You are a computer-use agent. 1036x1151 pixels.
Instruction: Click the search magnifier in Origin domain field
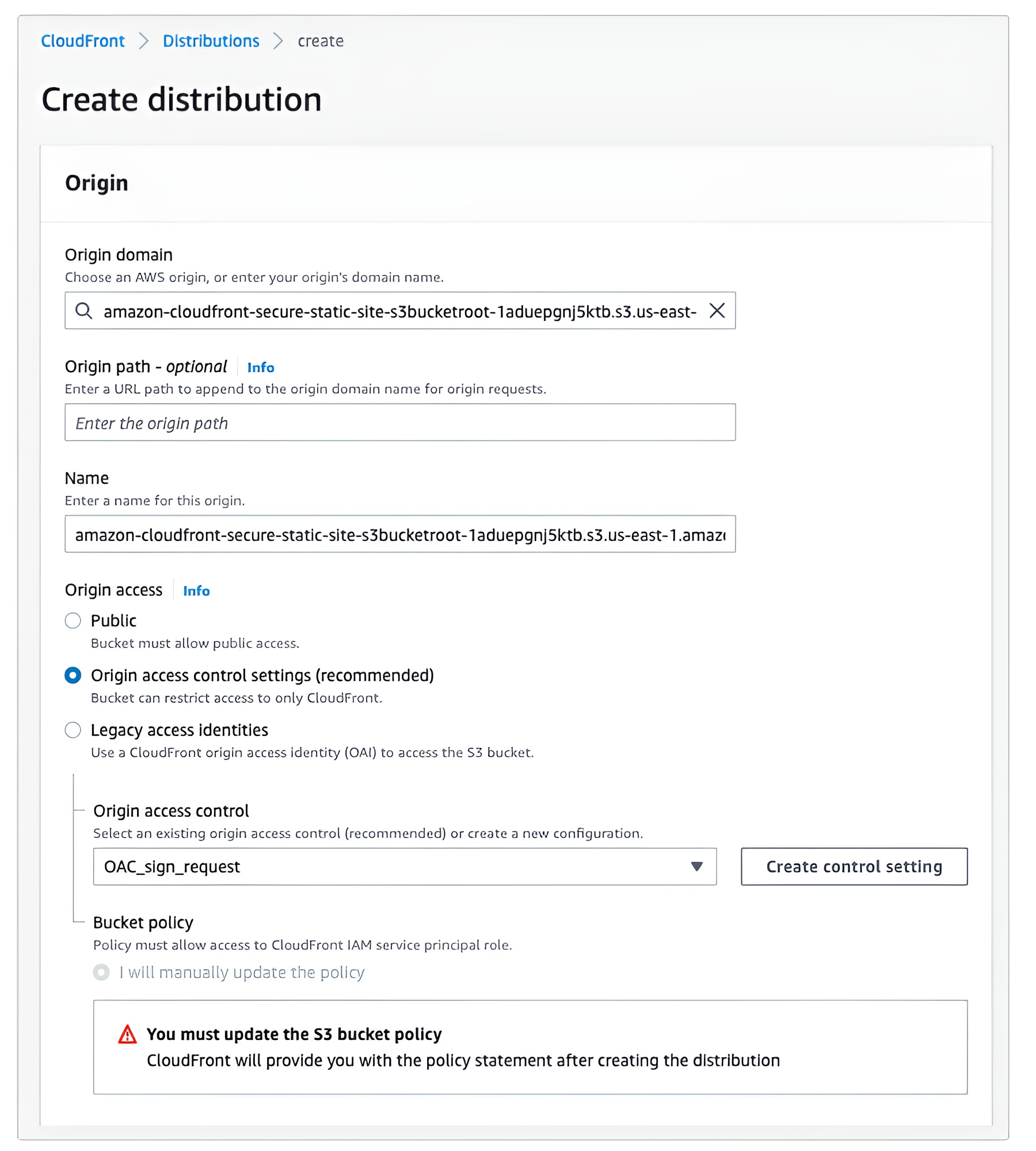click(x=84, y=311)
